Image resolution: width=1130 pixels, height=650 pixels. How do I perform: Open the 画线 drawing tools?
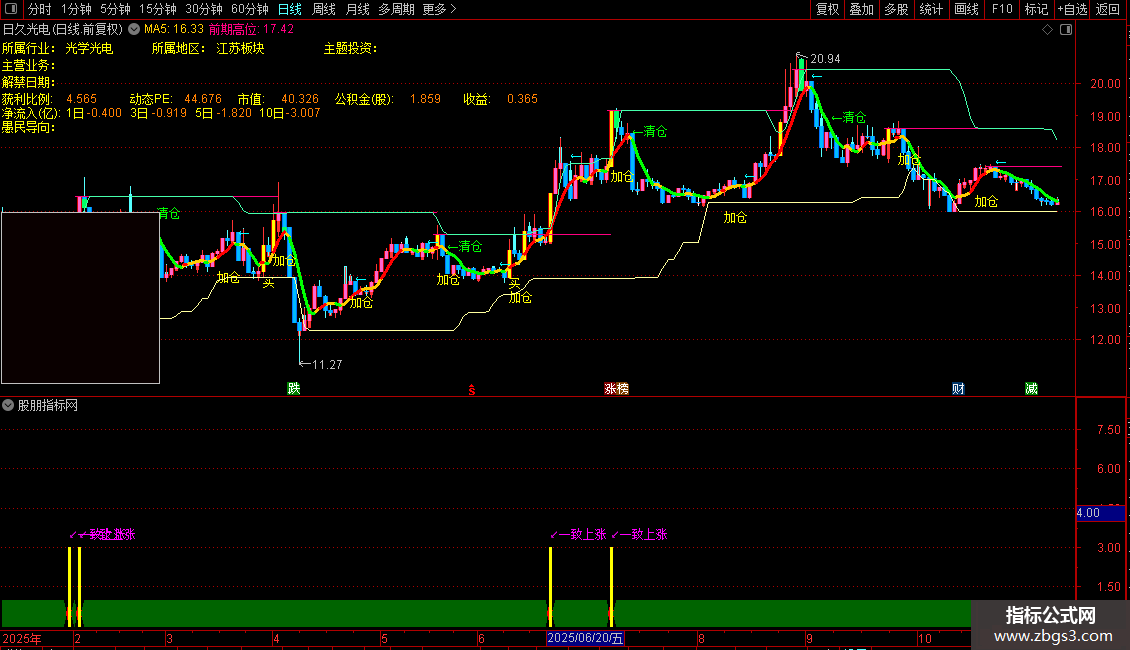966,9
